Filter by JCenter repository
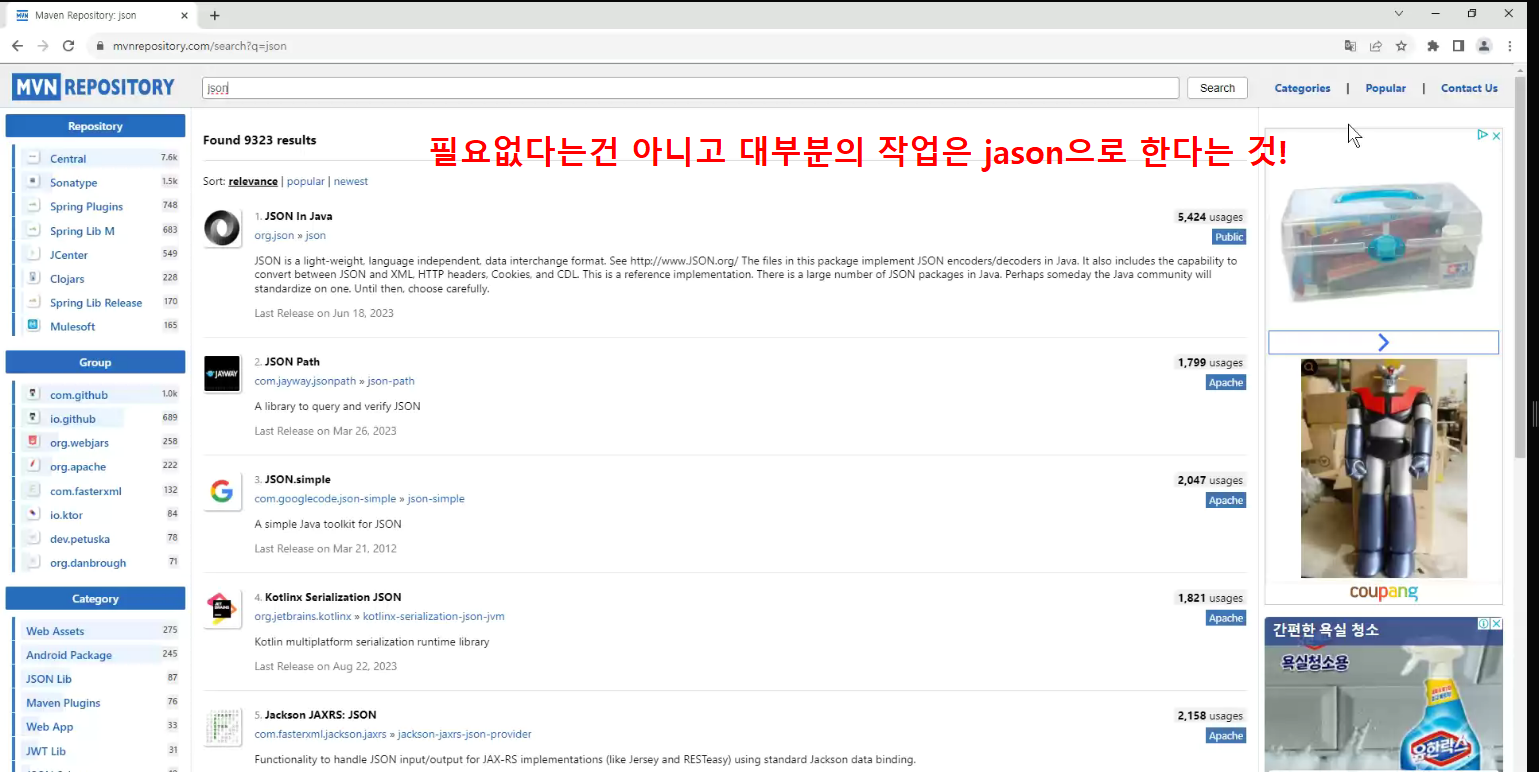1539x772 pixels. pyautogui.click(x=69, y=255)
